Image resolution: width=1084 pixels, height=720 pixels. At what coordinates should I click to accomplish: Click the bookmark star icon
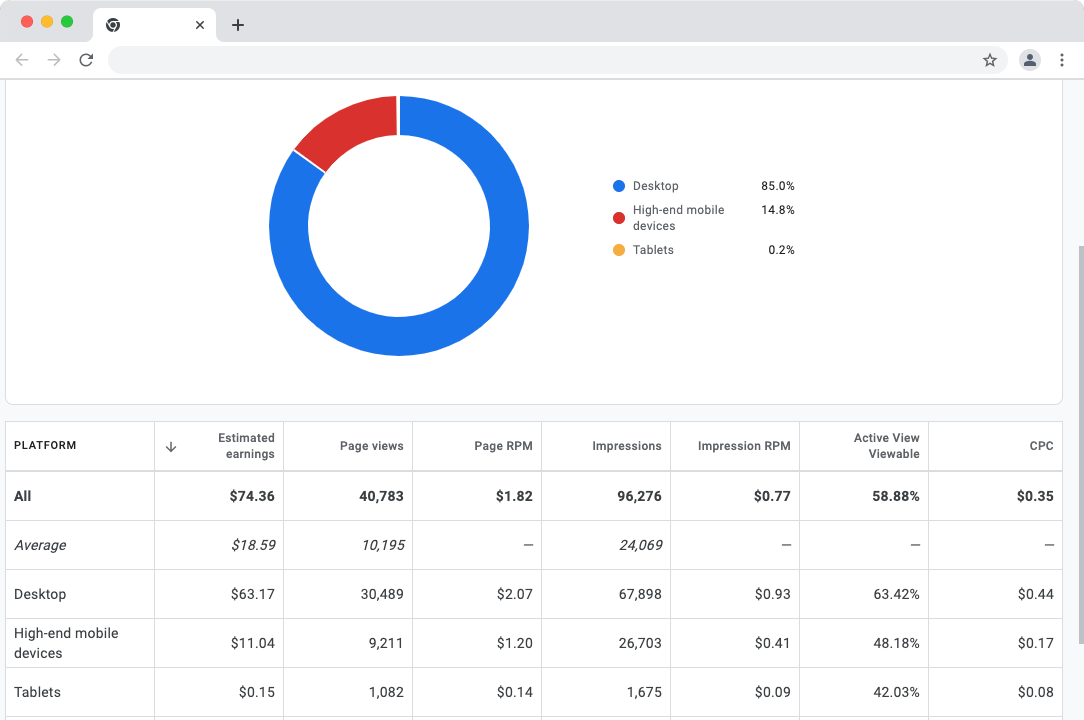[x=990, y=60]
